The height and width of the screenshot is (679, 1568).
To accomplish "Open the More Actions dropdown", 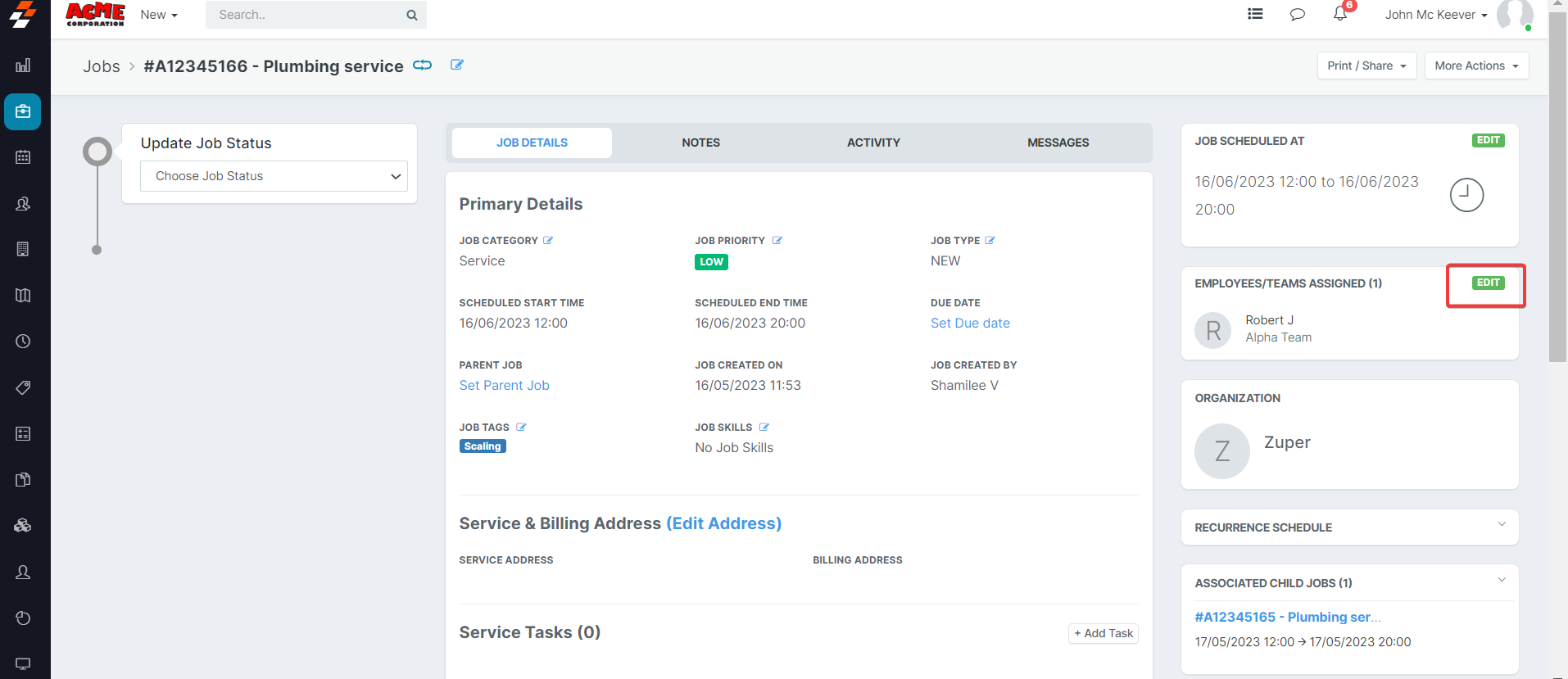I will coord(1476,66).
